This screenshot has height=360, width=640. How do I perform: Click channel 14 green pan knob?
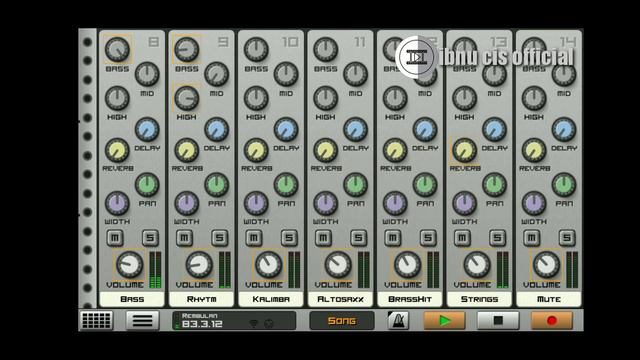pyautogui.click(x=564, y=184)
